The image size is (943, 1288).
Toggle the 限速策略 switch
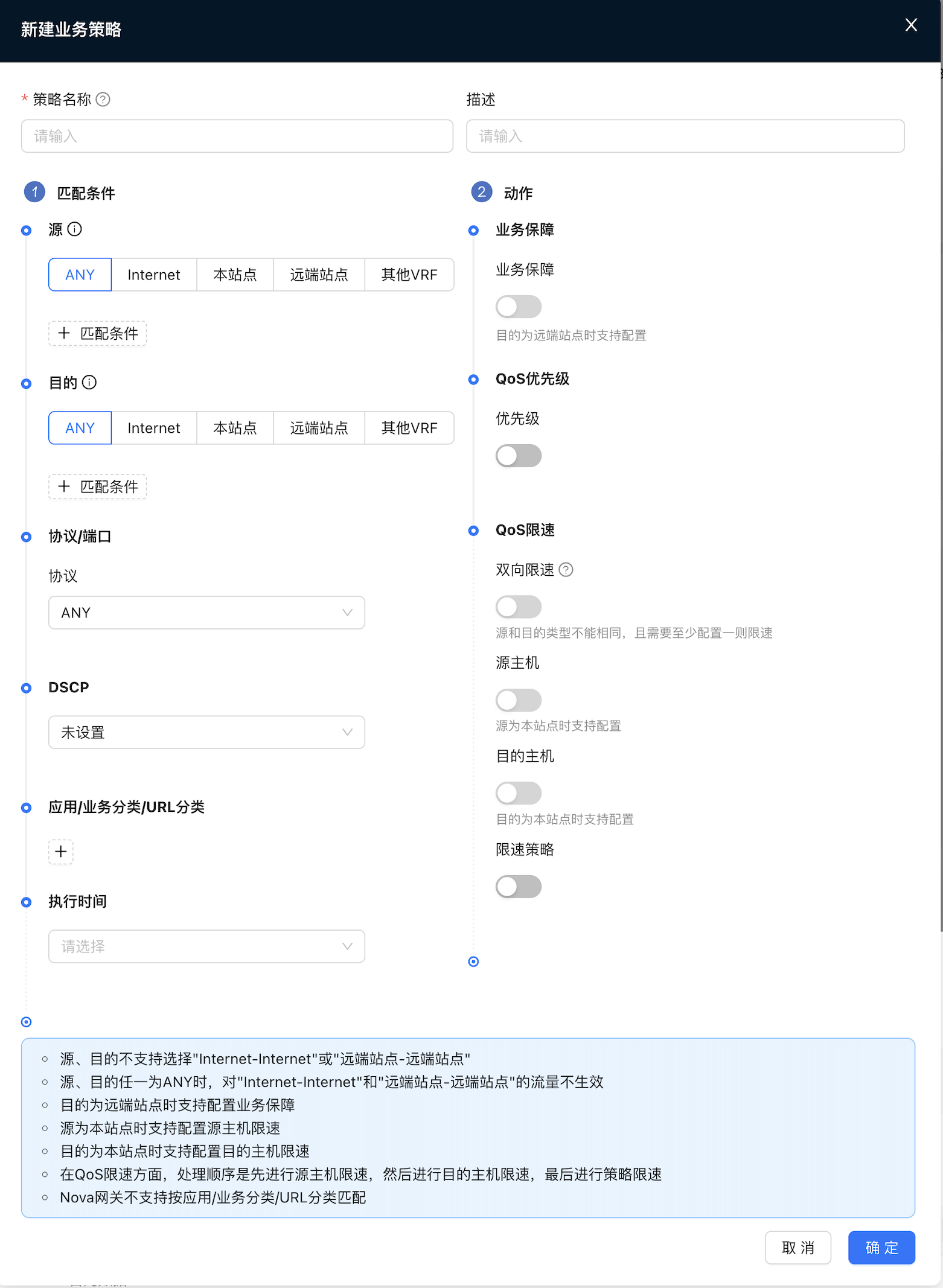[x=519, y=887]
